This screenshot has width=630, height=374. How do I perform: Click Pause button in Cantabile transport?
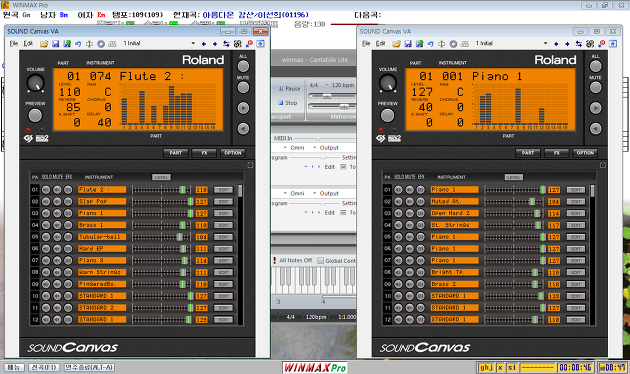coord(289,89)
